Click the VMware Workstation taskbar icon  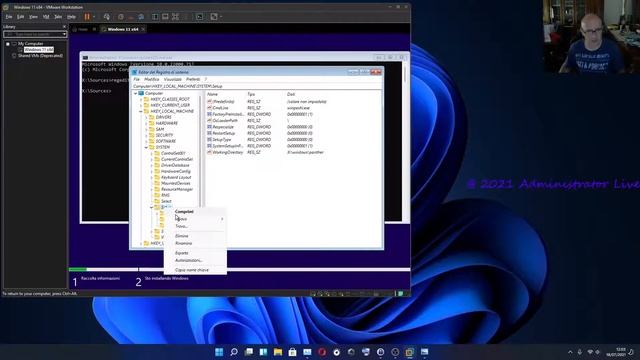point(409,352)
